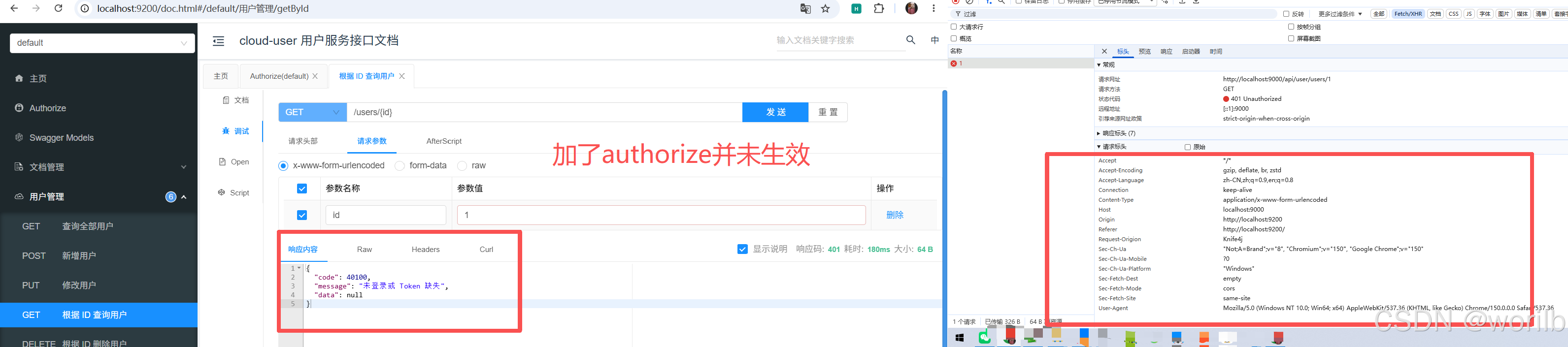Enable 按帧分组 checkbox

click(1291, 27)
